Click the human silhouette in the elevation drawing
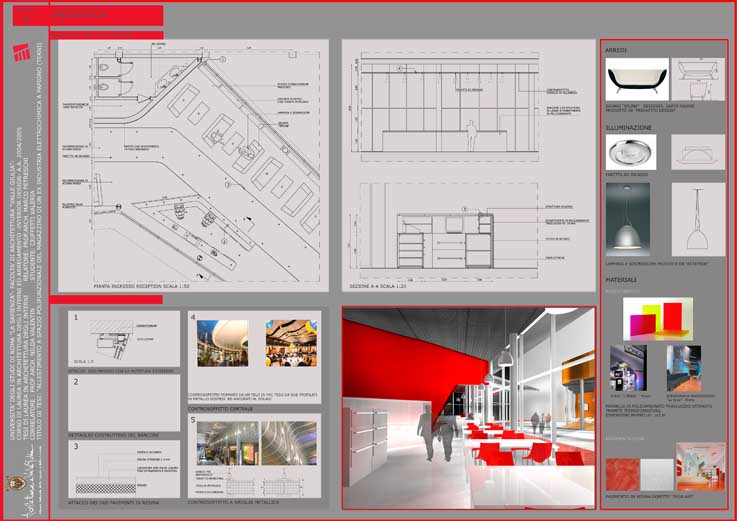Screen dimensions: 737x521 tap(471, 135)
